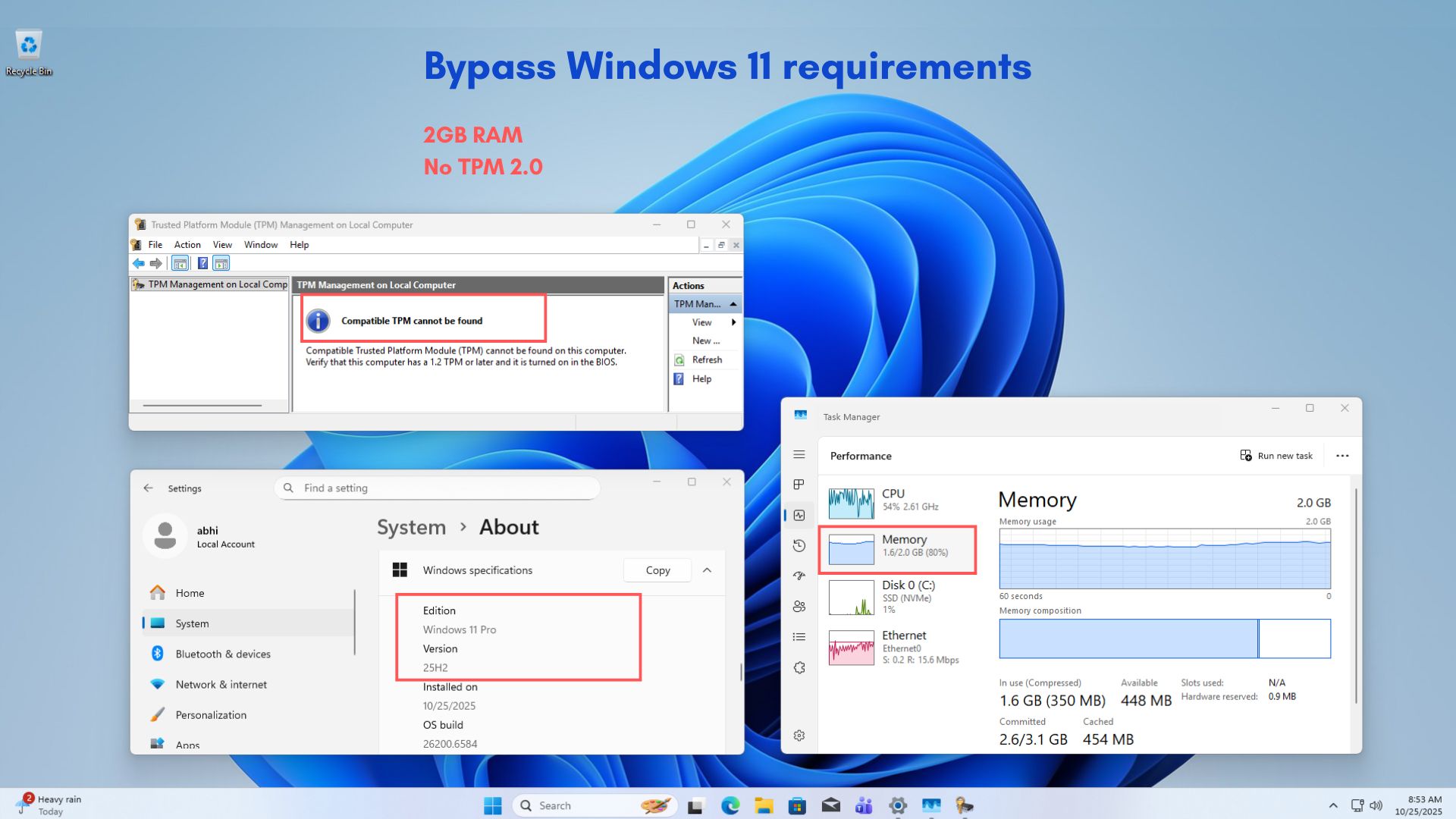Toggle Task Manager hamburger navigation menu

(x=799, y=454)
